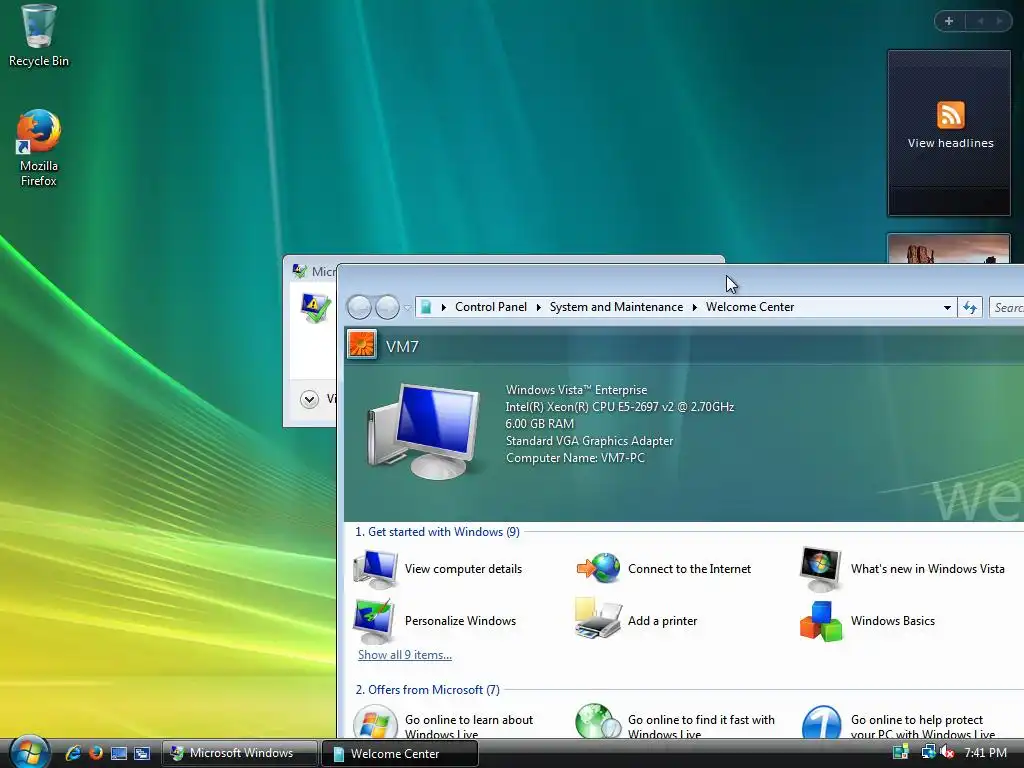Click the VM7 user account picture
Viewport: 1024px width, 768px height.
coord(362,345)
